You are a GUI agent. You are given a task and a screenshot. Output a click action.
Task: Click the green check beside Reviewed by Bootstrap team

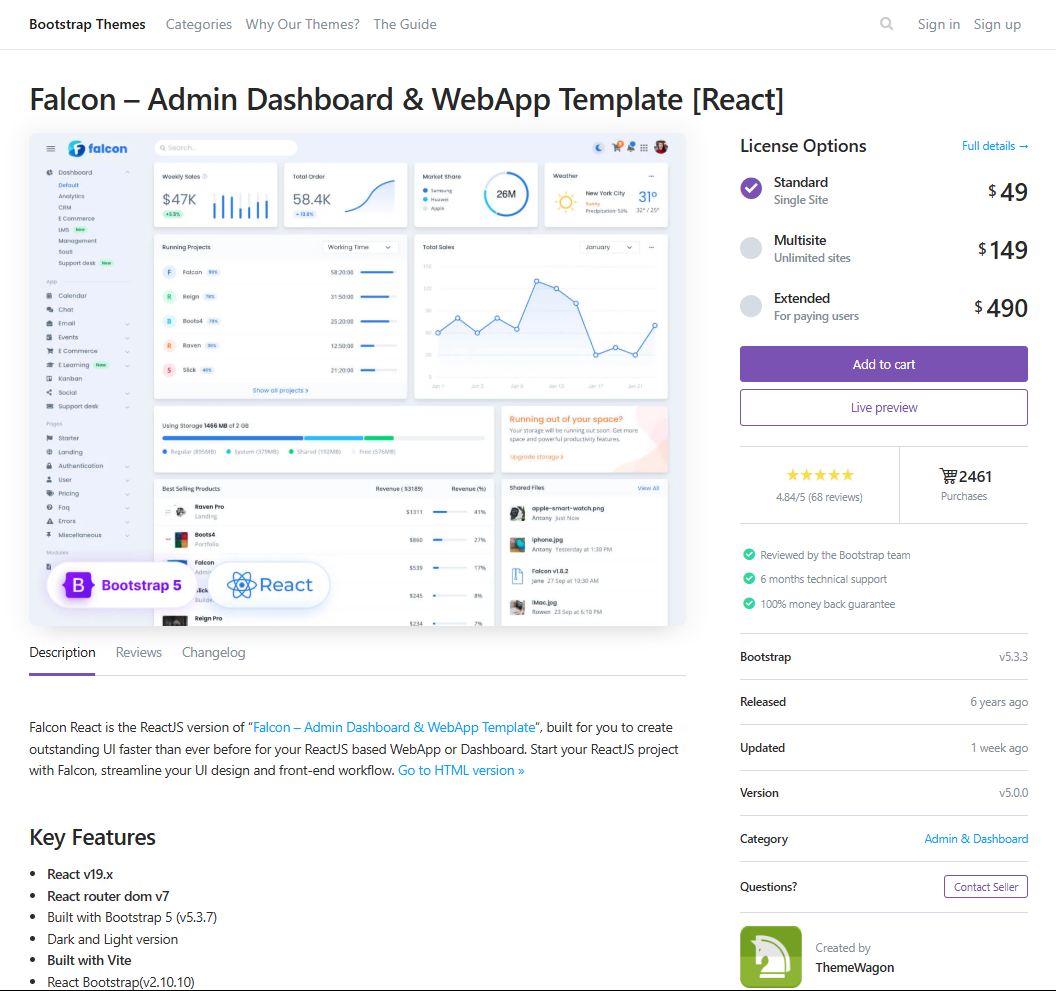tap(749, 554)
